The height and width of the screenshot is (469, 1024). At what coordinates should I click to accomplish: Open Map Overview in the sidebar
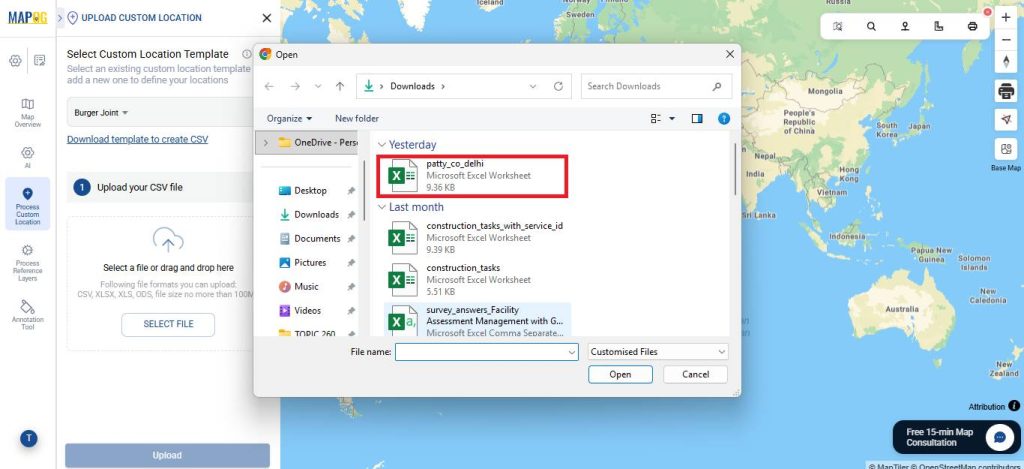pos(27,112)
